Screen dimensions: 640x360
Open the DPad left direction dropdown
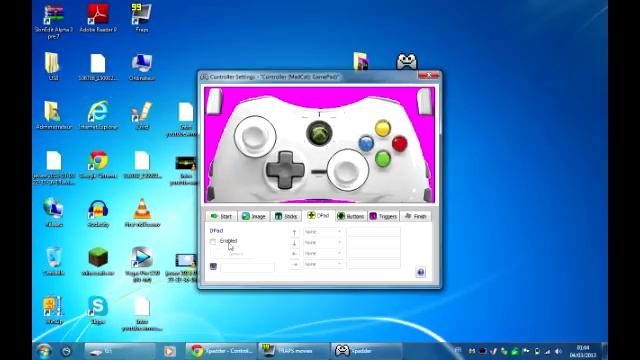coord(322,253)
